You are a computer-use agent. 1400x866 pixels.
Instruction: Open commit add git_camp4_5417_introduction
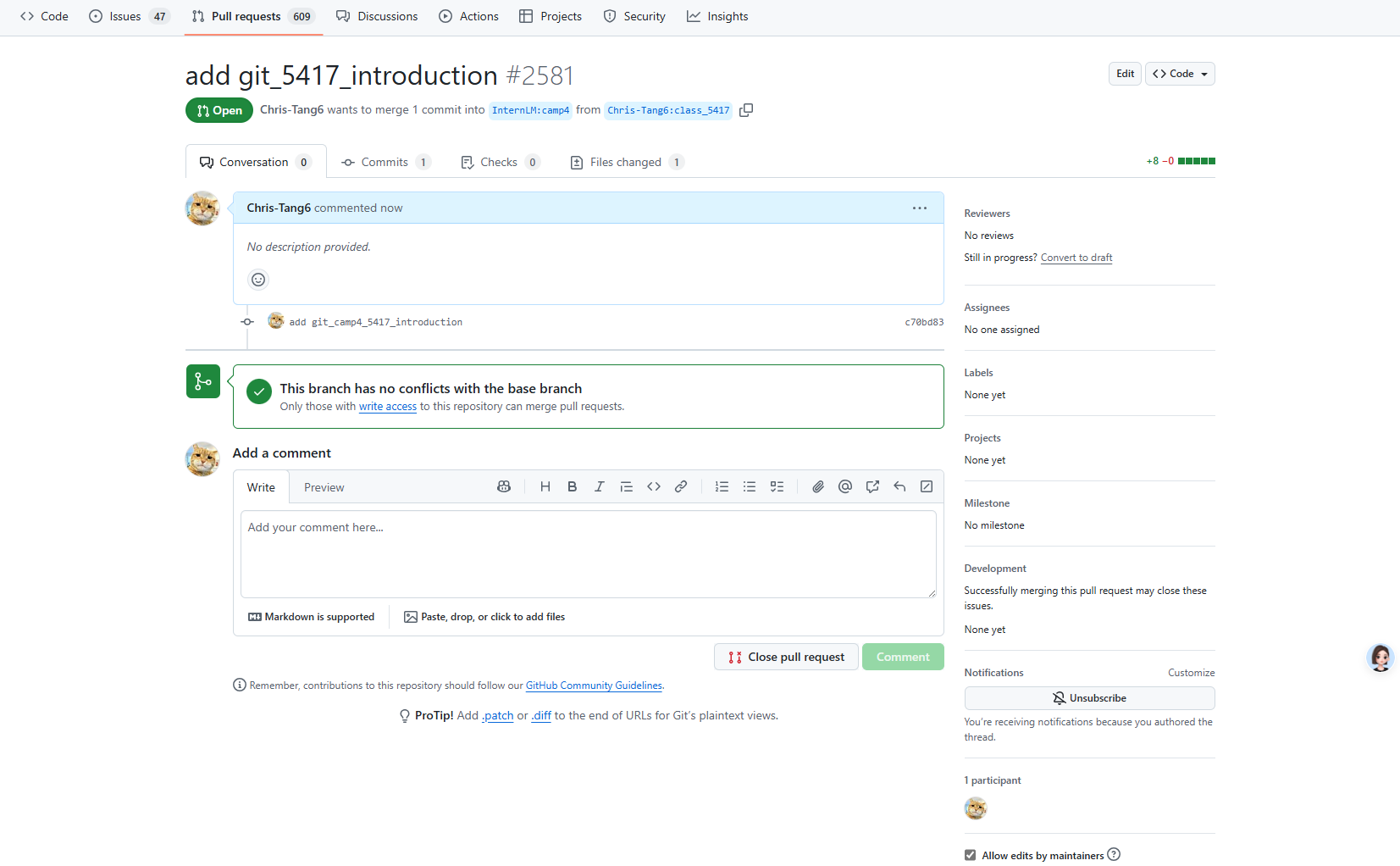(x=376, y=322)
